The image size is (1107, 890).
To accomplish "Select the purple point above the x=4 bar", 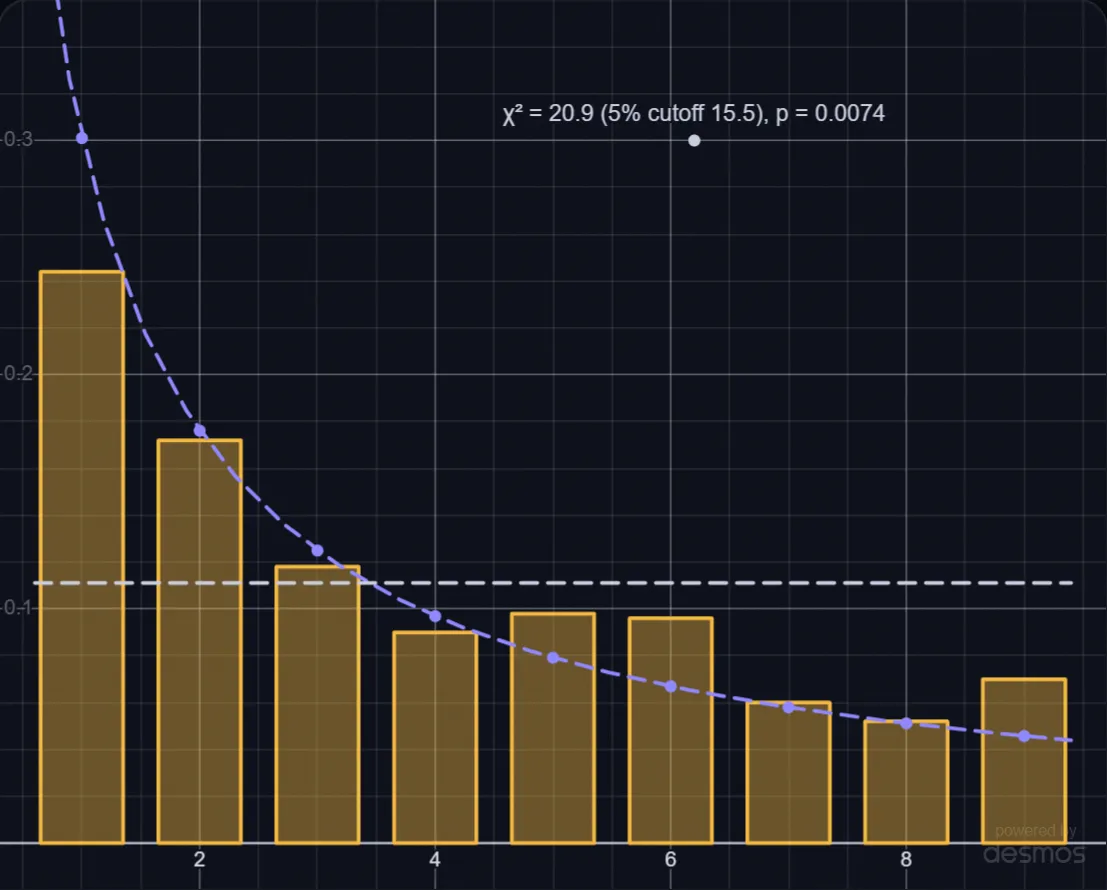I will 436,616.
